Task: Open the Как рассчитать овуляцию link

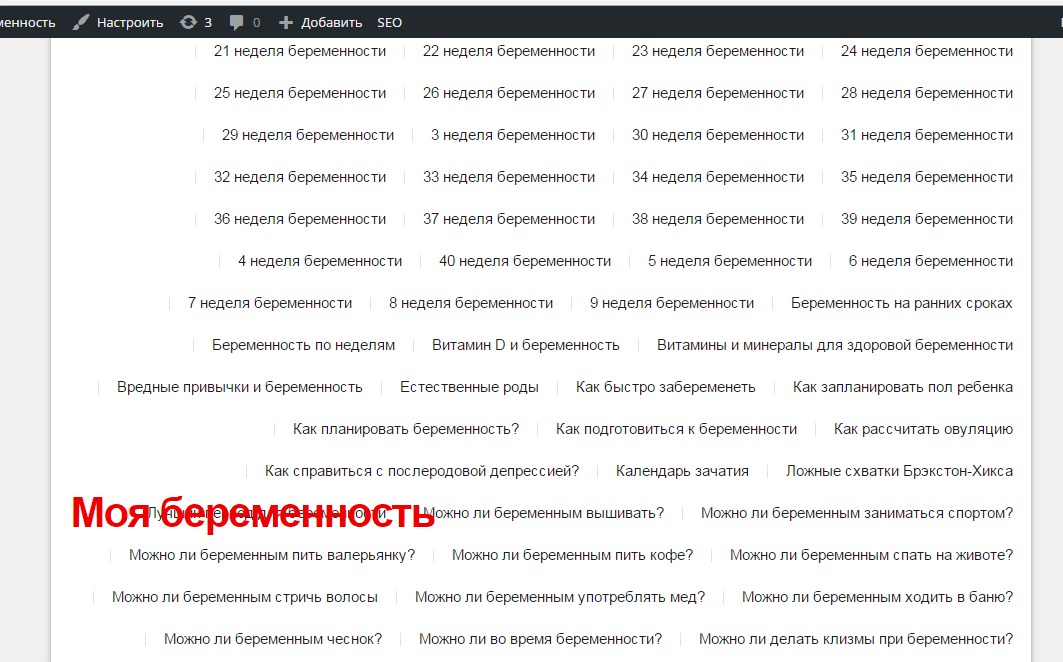Action: (x=924, y=428)
